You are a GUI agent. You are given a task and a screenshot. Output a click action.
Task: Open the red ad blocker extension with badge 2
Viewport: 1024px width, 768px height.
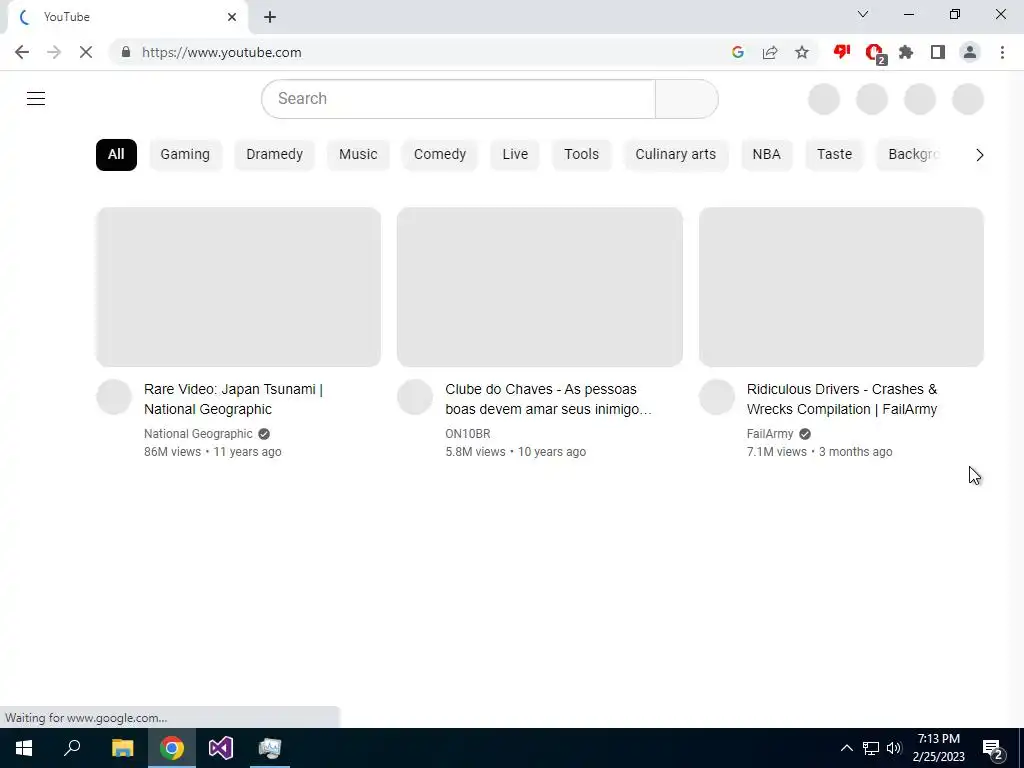coord(875,53)
